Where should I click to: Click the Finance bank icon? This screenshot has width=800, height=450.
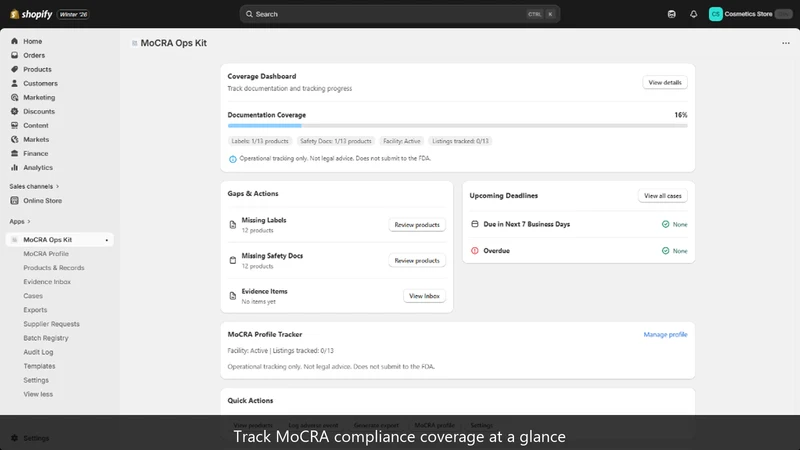[14, 154]
